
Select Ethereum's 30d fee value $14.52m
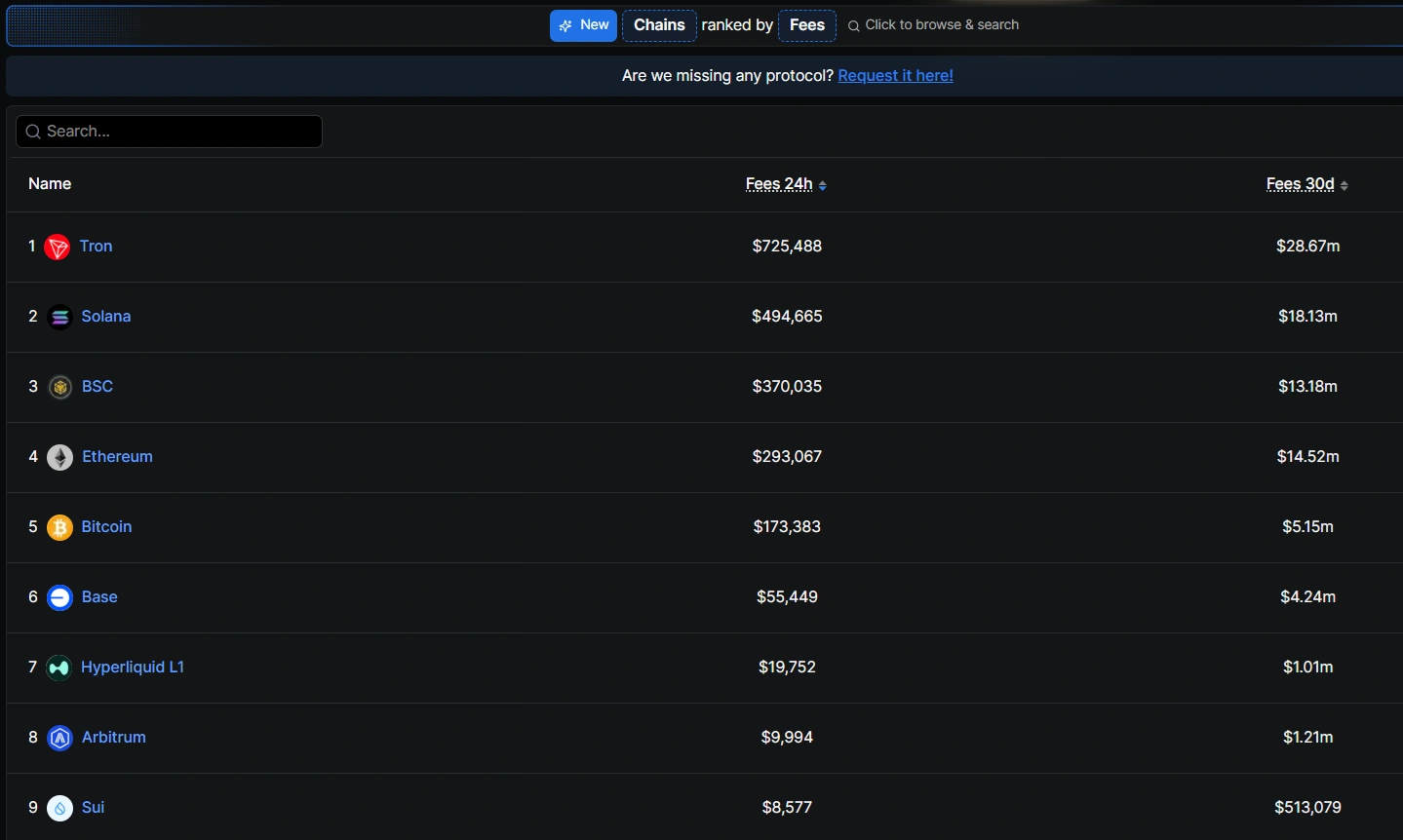click(x=1308, y=457)
